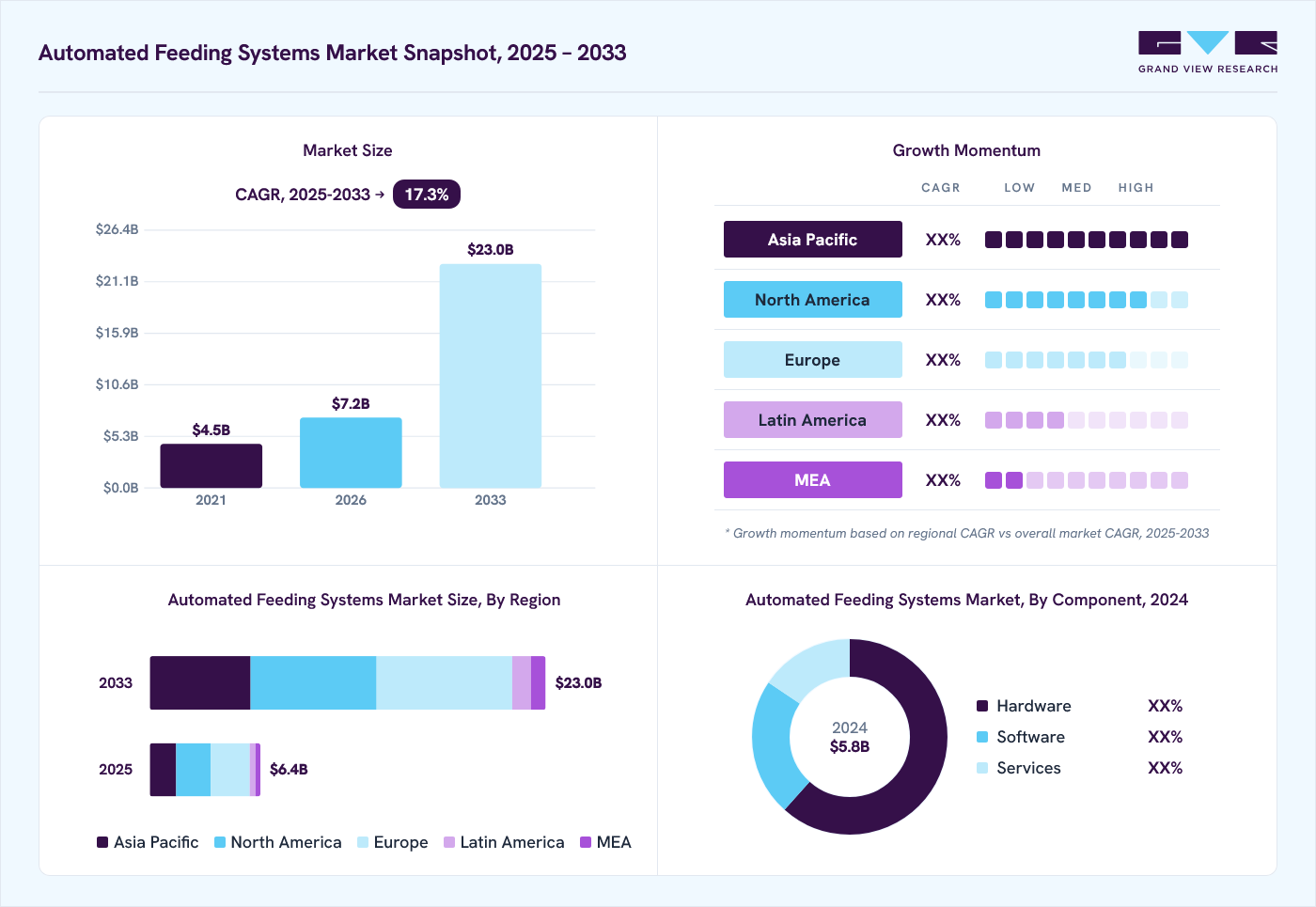The width and height of the screenshot is (1316, 907).
Task: Click the 17.3% CAGR badge
Action: point(427,195)
